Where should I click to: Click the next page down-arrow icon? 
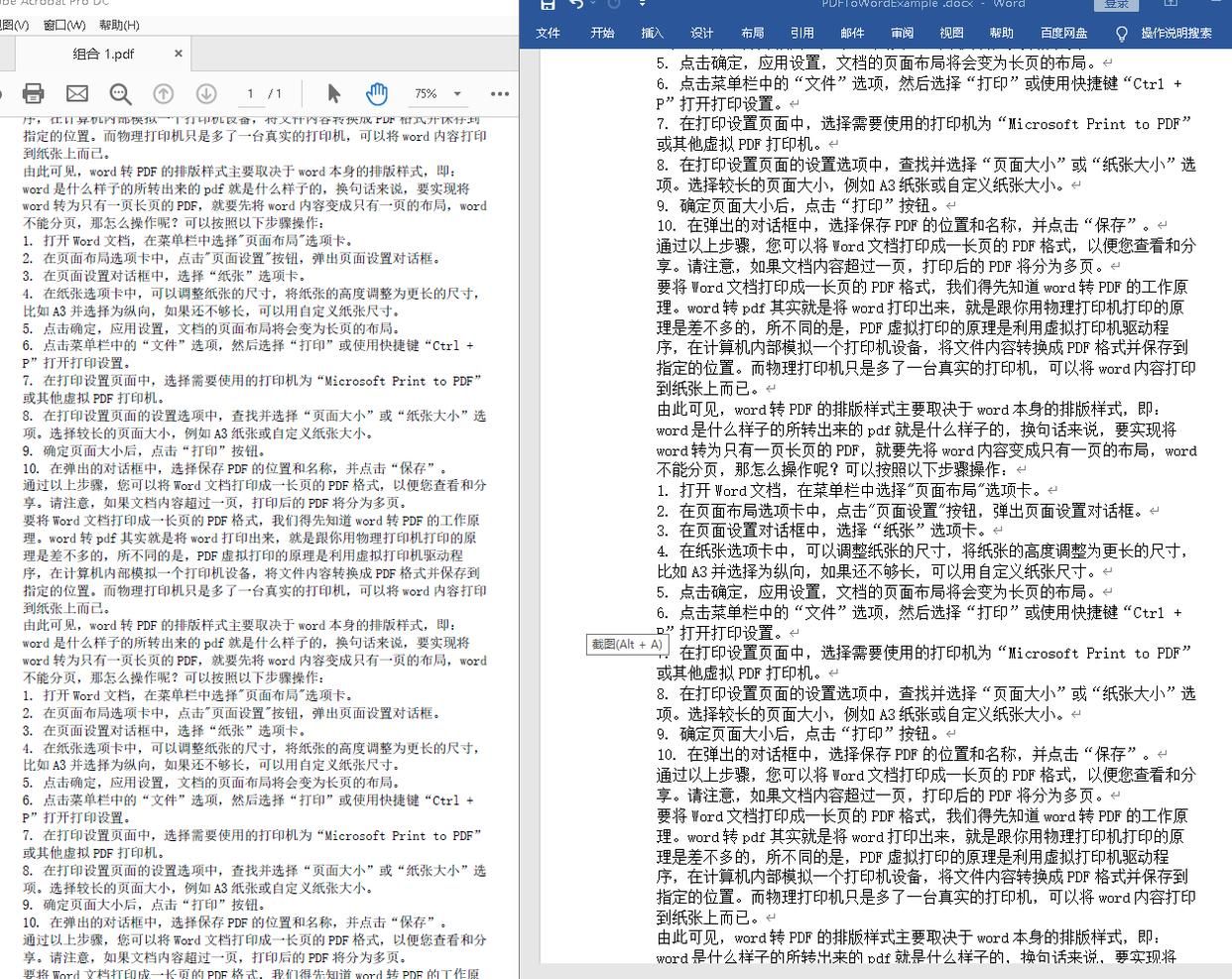pos(204,93)
